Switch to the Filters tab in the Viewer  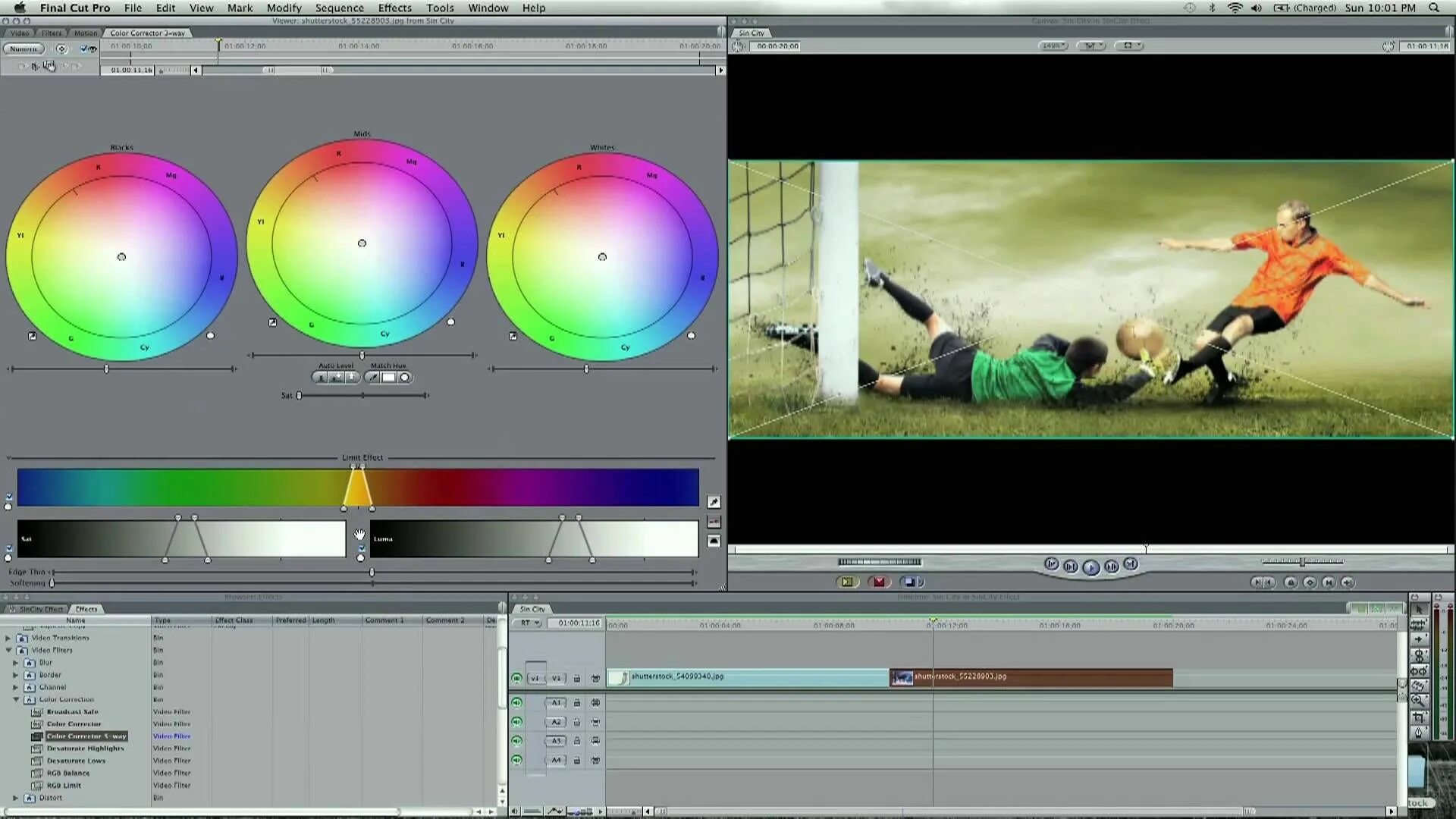[52, 33]
